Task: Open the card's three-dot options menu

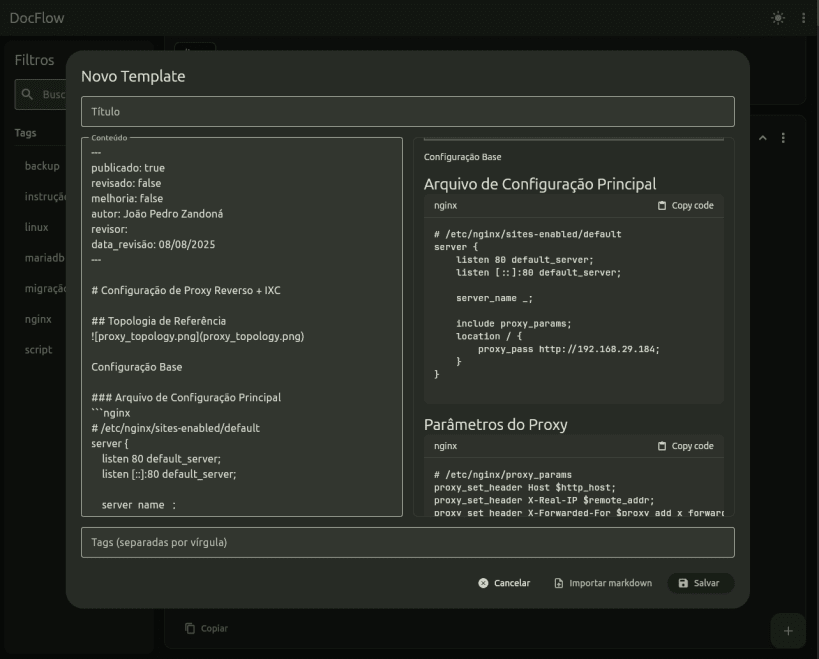Action: (x=783, y=138)
